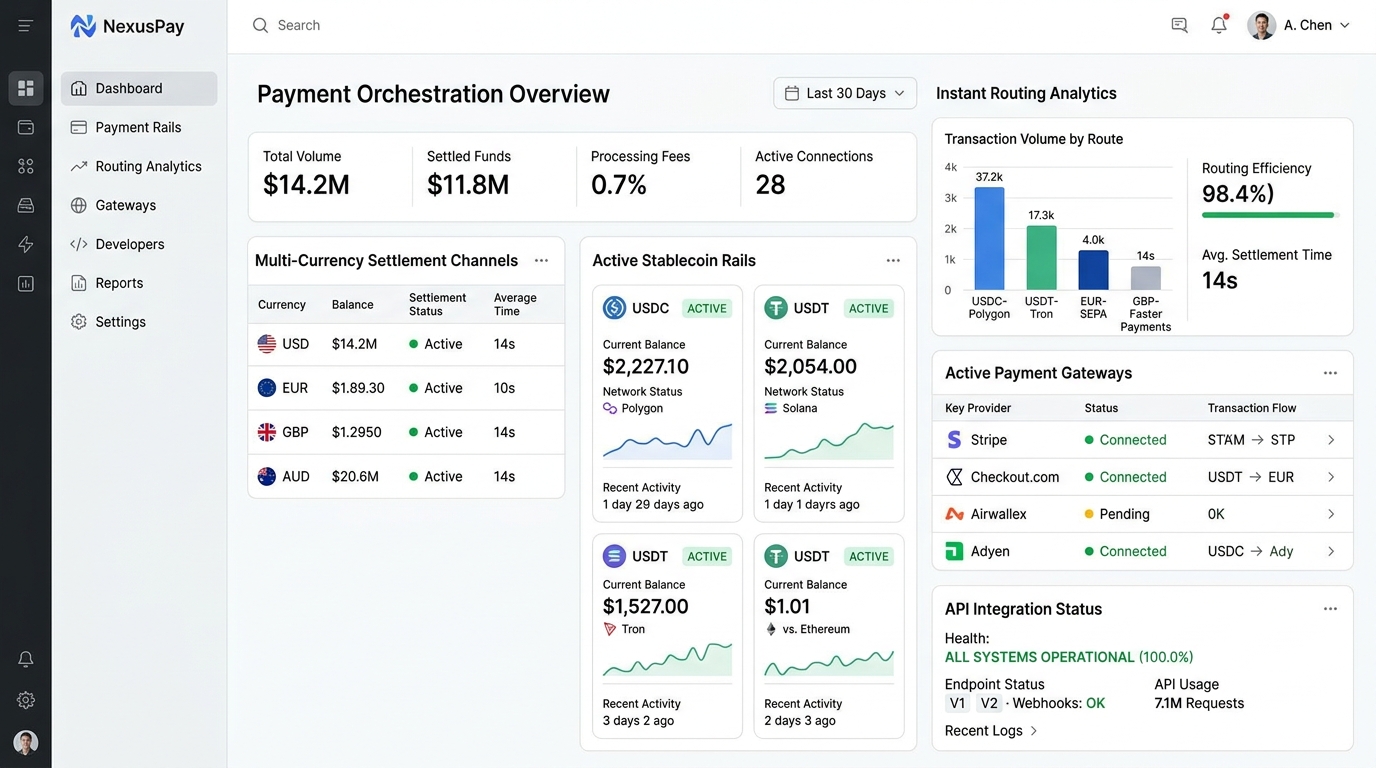Viewport: 1376px width, 768px height.
Task: Open the wallet icon in the dark rail
Action: [26, 127]
